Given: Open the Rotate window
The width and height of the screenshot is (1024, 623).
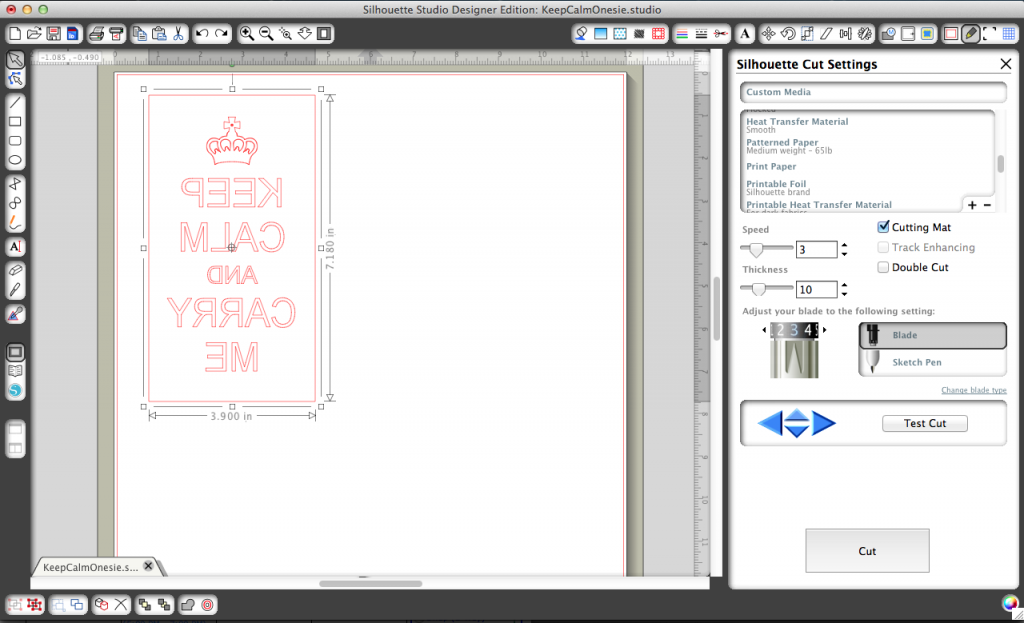Looking at the screenshot, I should pos(788,33).
